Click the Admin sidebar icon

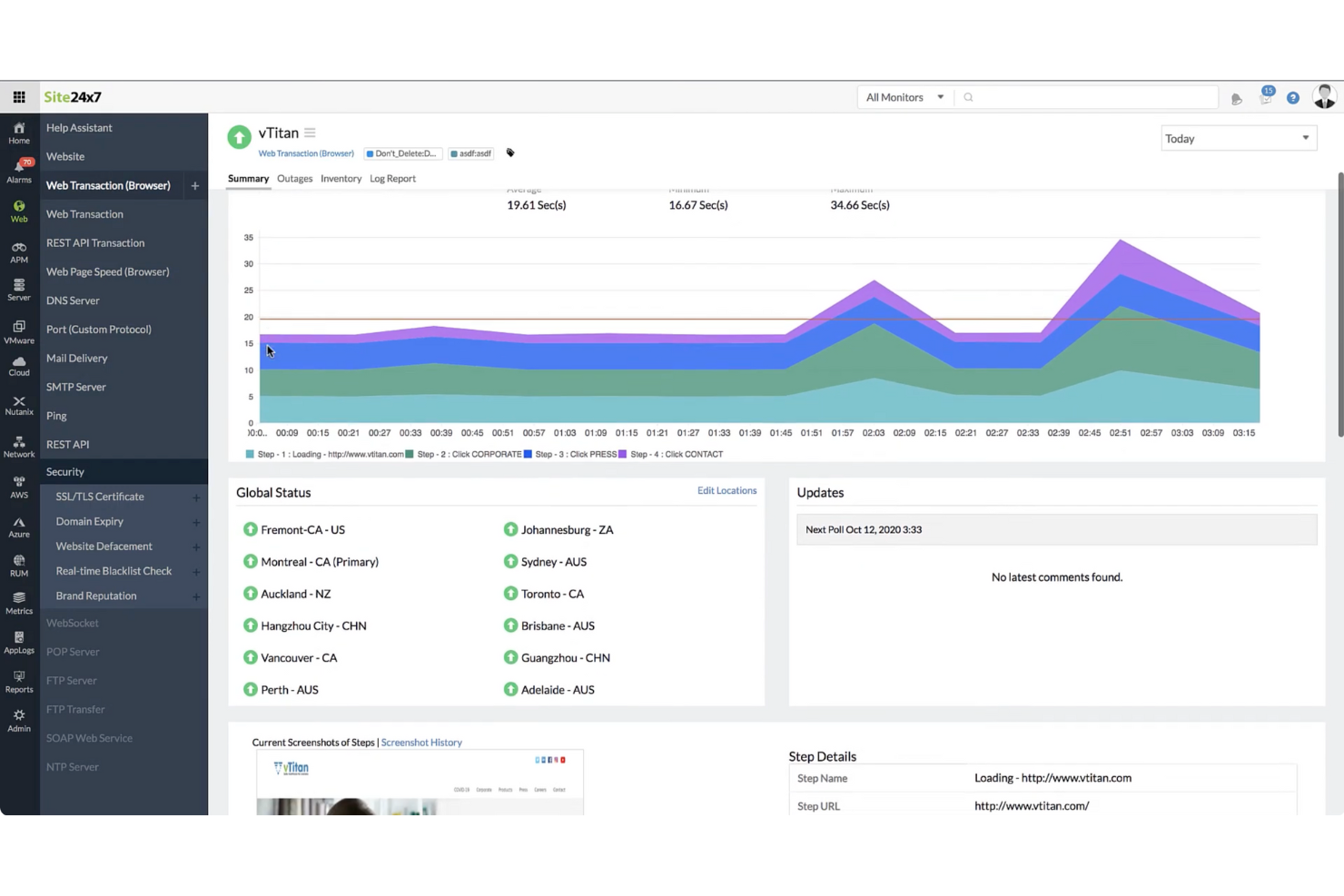coord(18,720)
